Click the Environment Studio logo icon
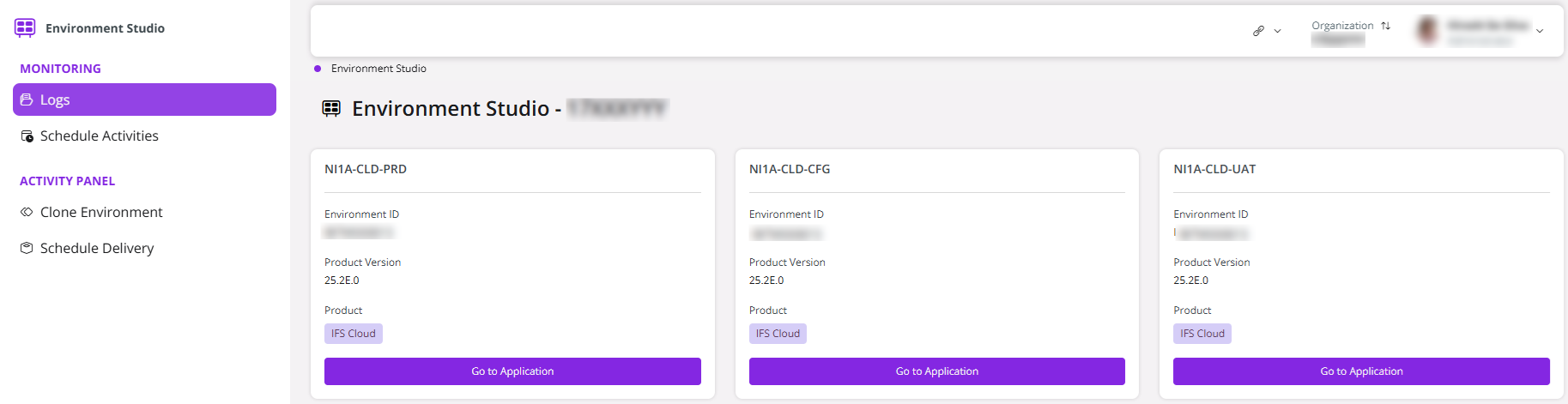Screen dimensions: 1568x404 (x=25, y=28)
